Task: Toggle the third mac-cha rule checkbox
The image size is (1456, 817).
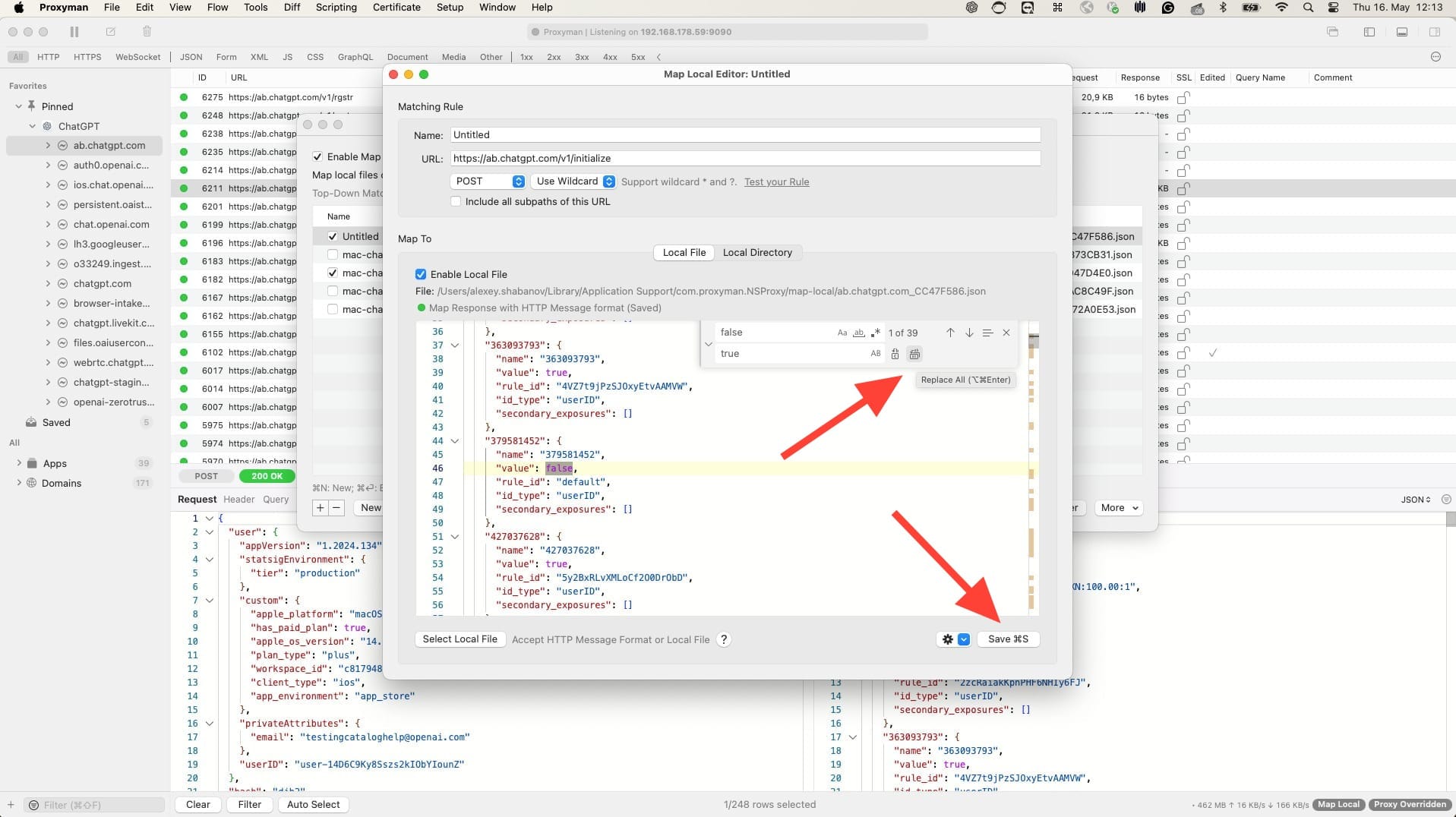Action: pos(333,291)
